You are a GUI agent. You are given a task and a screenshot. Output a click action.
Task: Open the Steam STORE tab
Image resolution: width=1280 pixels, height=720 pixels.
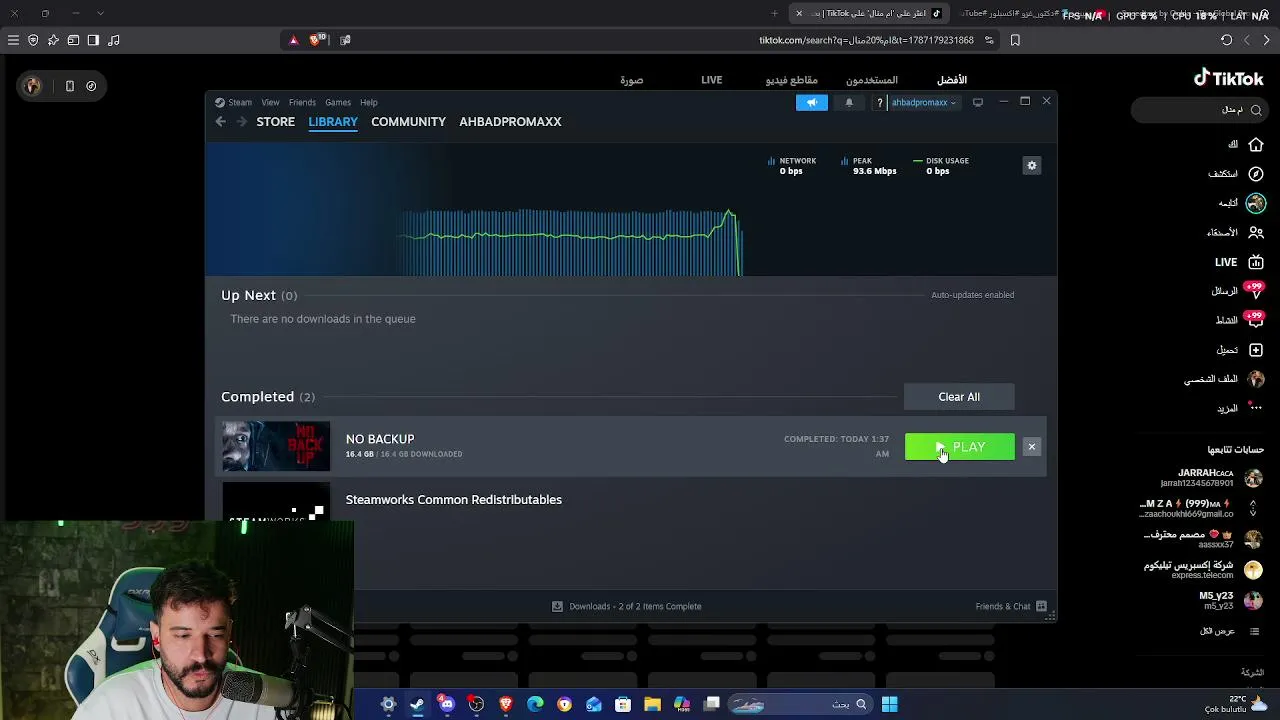coord(276,122)
